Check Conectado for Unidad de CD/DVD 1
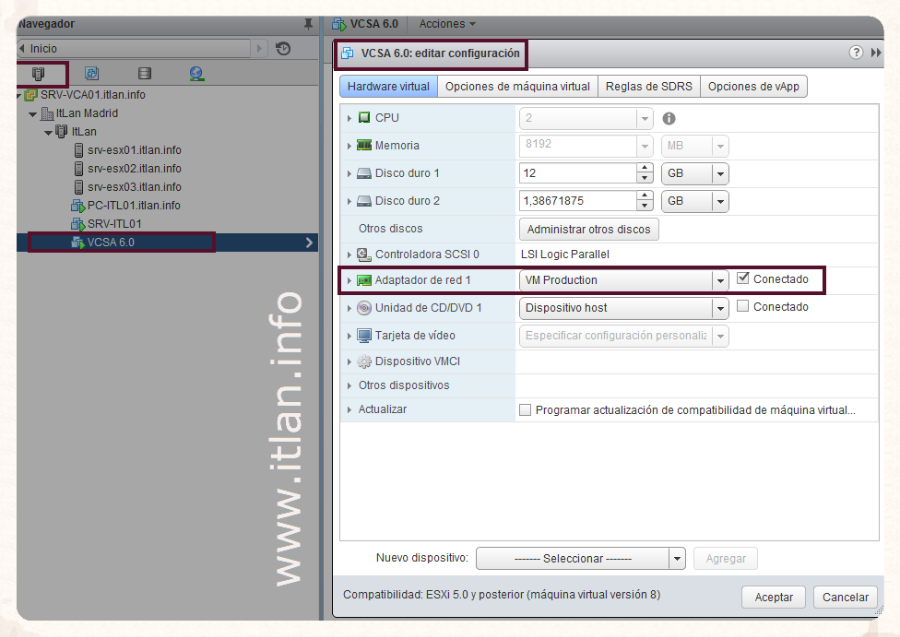 [x=743, y=307]
